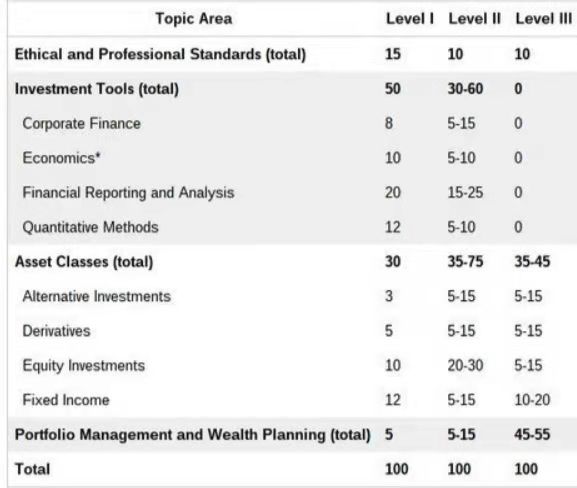The width and height of the screenshot is (577, 488).
Task: Select the 35-75 Asset Classes Level II cell
Action: (x=465, y=262)
